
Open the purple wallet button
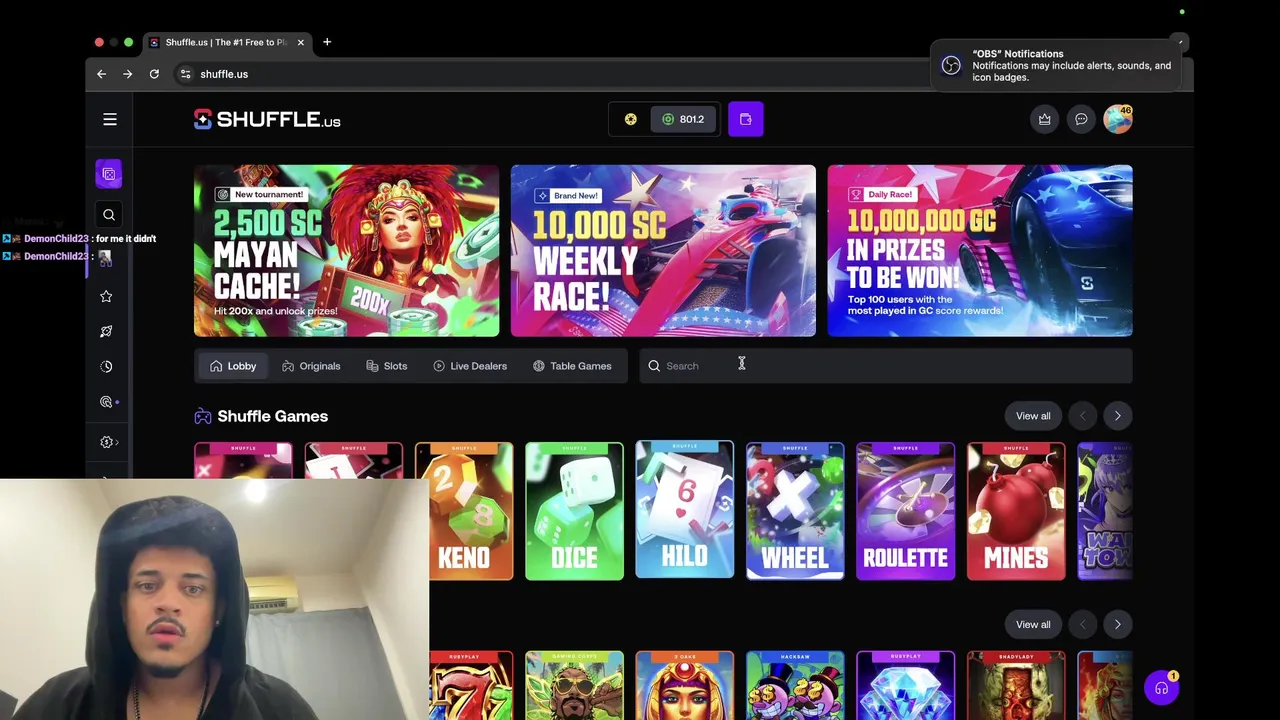(745, 120)
